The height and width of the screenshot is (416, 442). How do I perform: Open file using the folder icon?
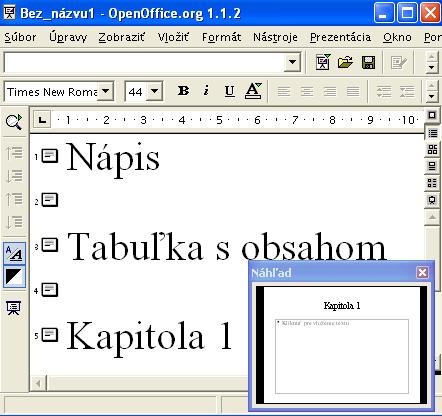345,62
